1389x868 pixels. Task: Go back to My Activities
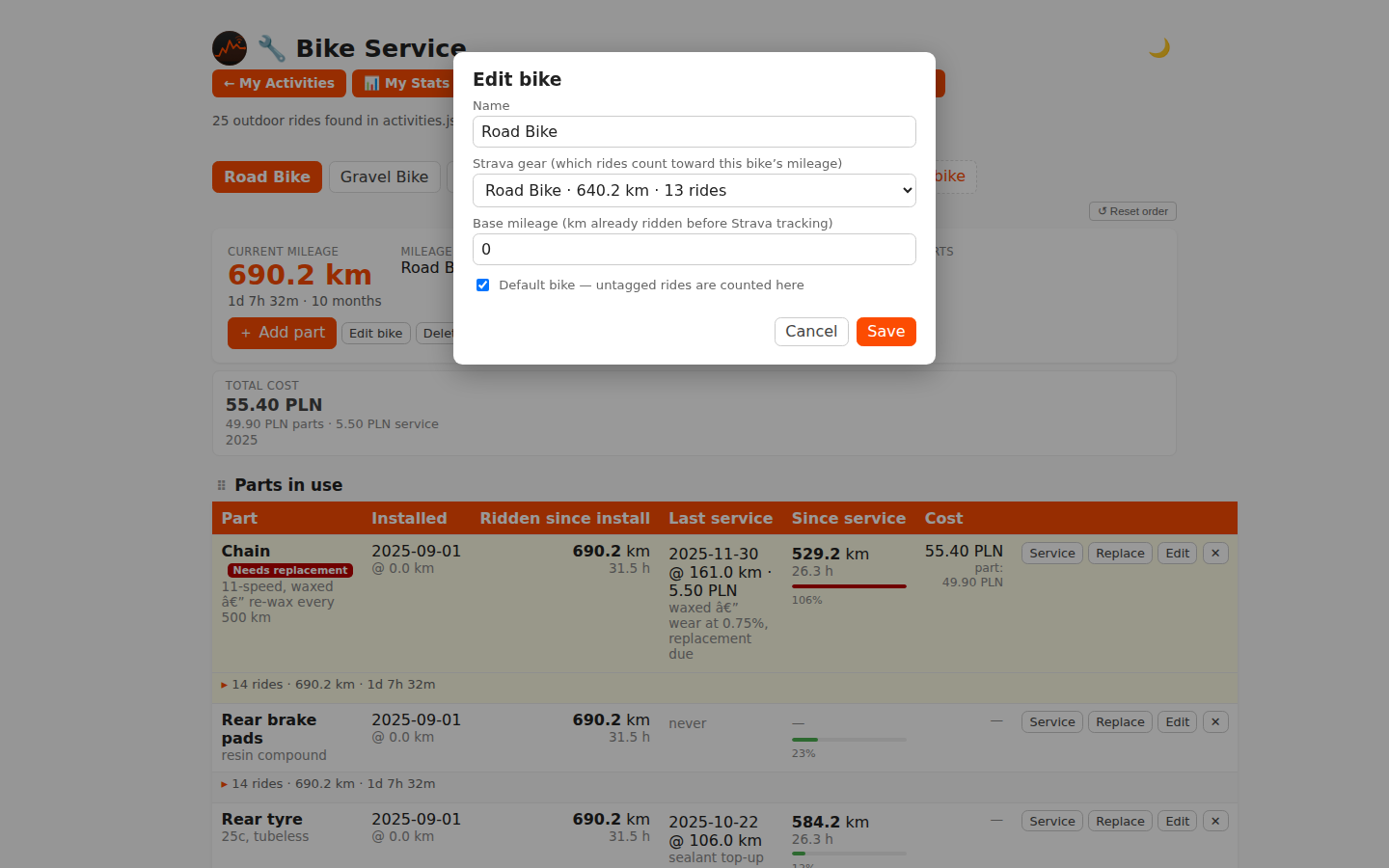279,84
